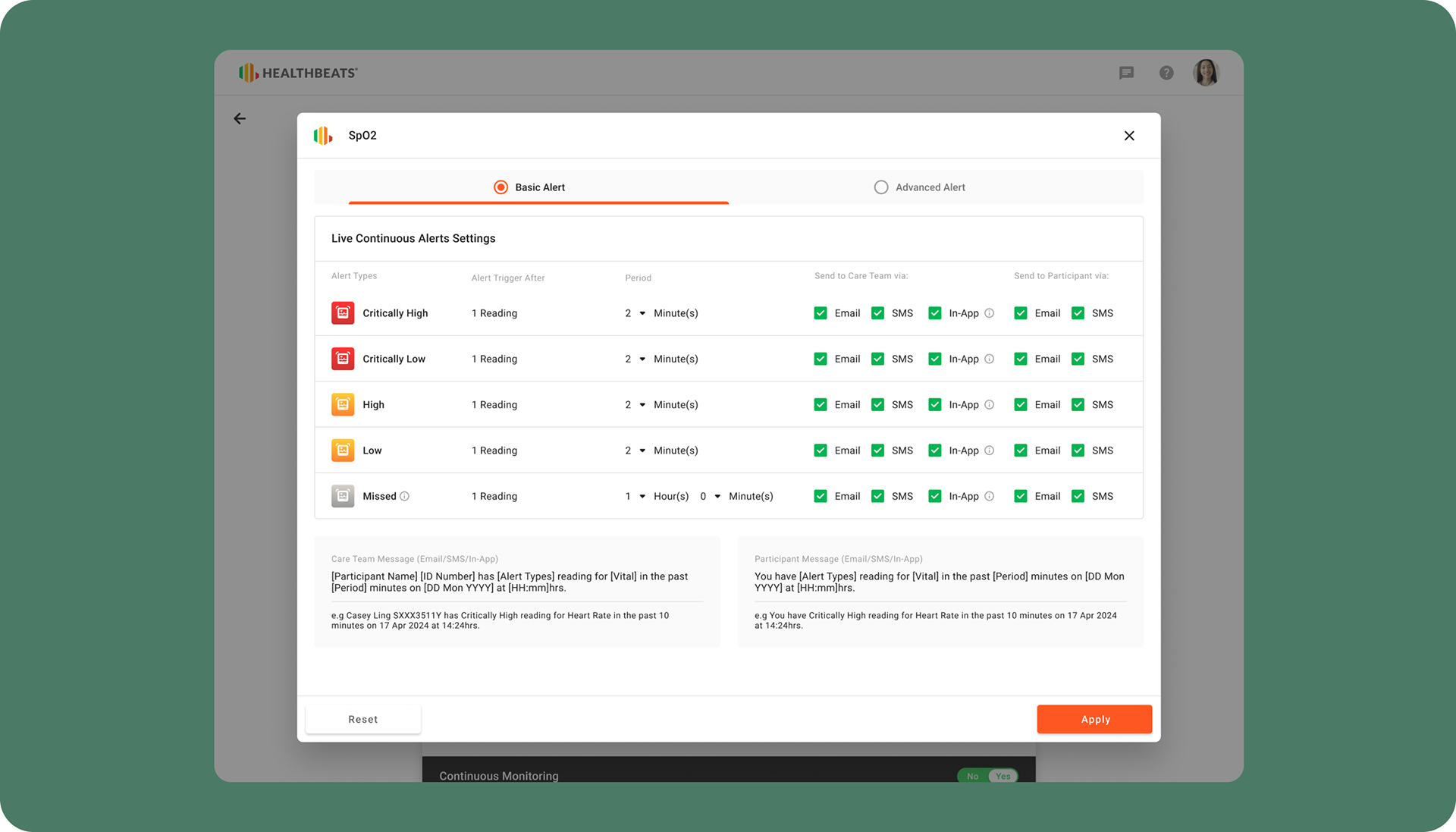This screenshot has width=1456, height=832.
Task: Click the info icon beside Missed
Action: (405, 496)
